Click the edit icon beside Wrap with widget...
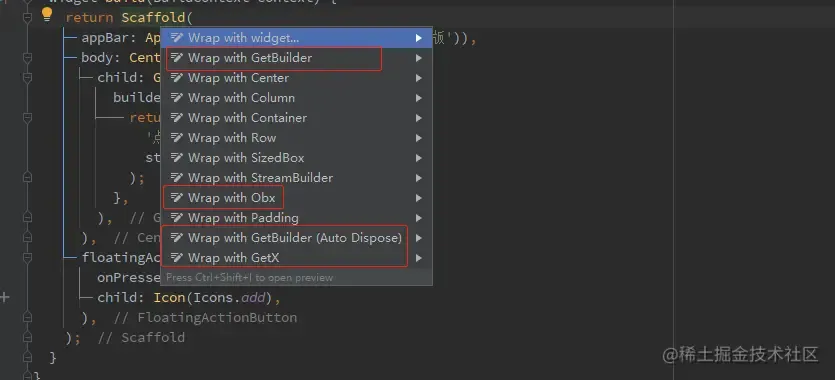Viewport: 835px width, 380px height. click(x=177, y=38)
